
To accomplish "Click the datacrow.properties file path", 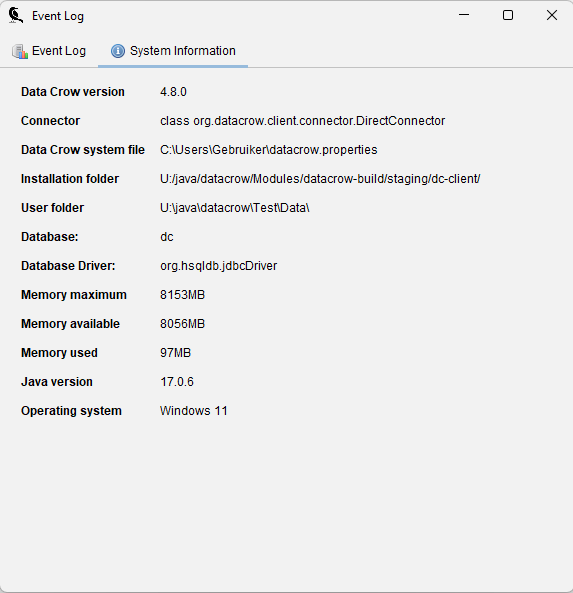I will point(269,150).
